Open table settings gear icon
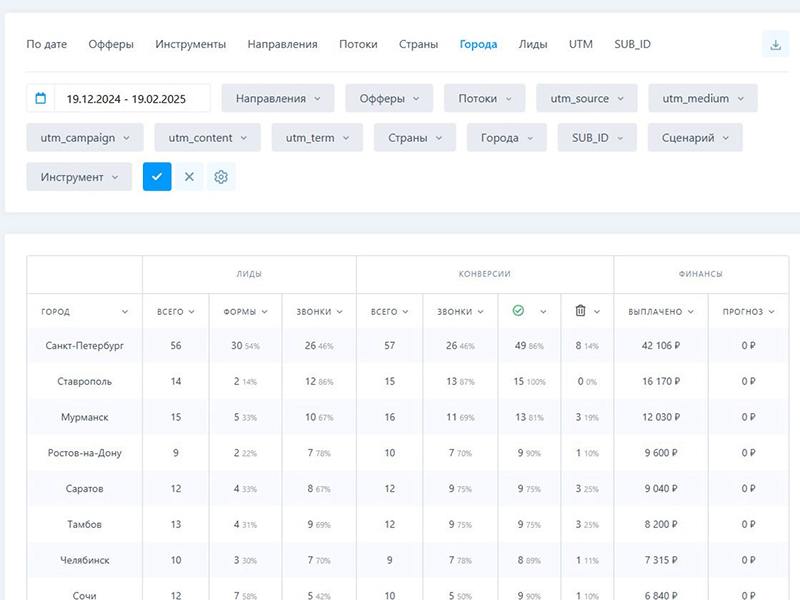800x600 pixels. click(x=221, y=177)
